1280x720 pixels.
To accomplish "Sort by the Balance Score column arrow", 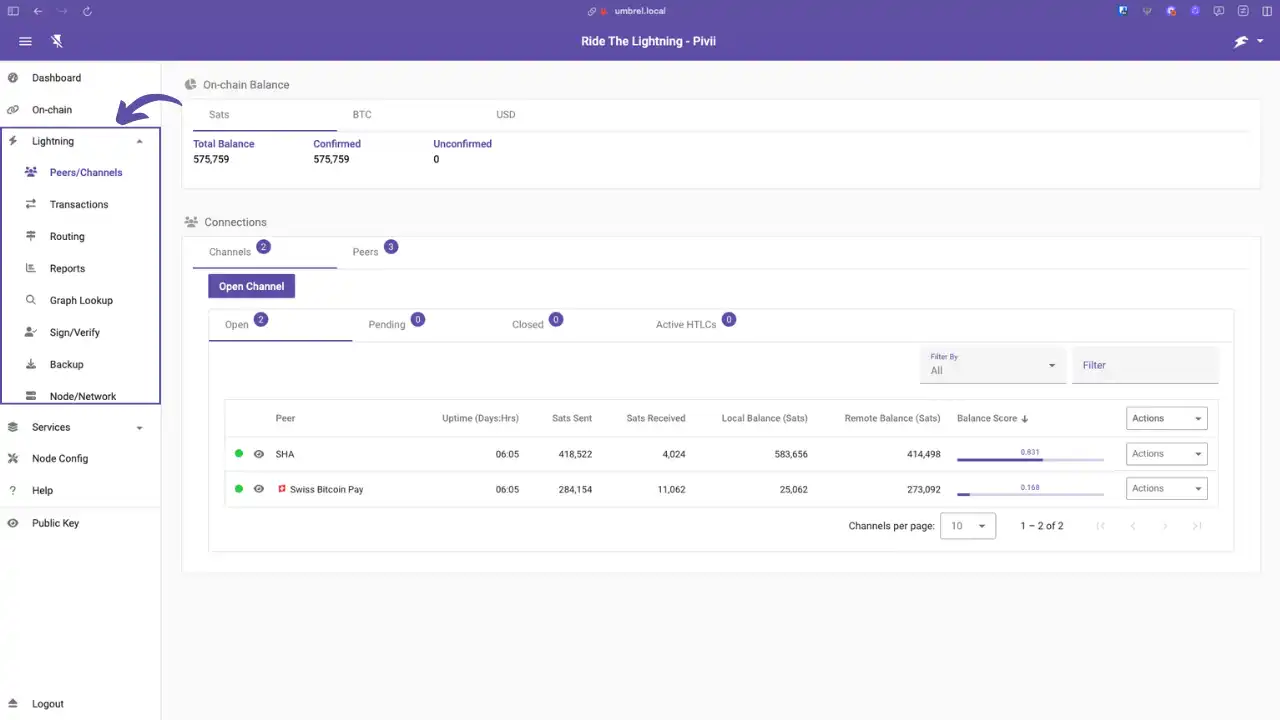I will tap(1025, 419).
